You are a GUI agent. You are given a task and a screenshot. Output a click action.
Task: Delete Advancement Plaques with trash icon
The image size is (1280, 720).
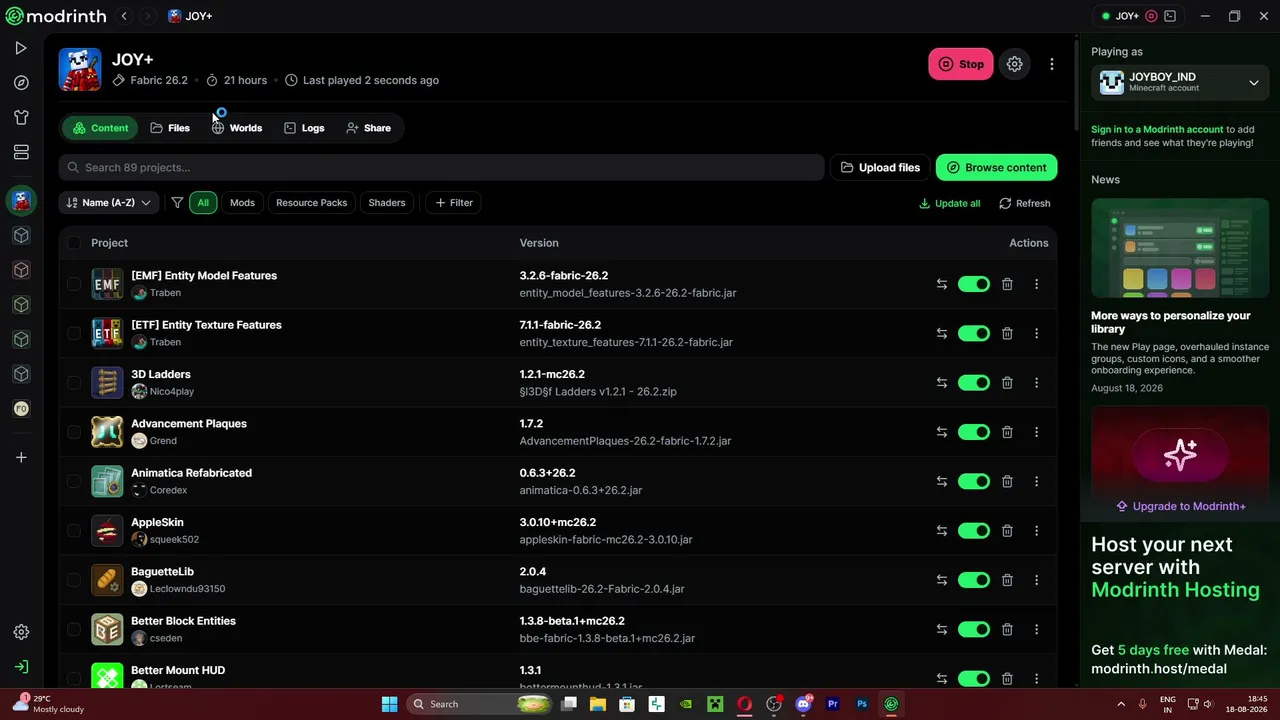click(x=1007, y=432)
